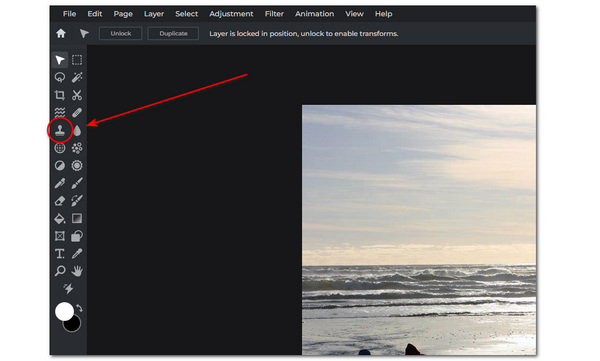This screenshot has height=361, width=600.
Task: Open the View menu
Action: 354,14
